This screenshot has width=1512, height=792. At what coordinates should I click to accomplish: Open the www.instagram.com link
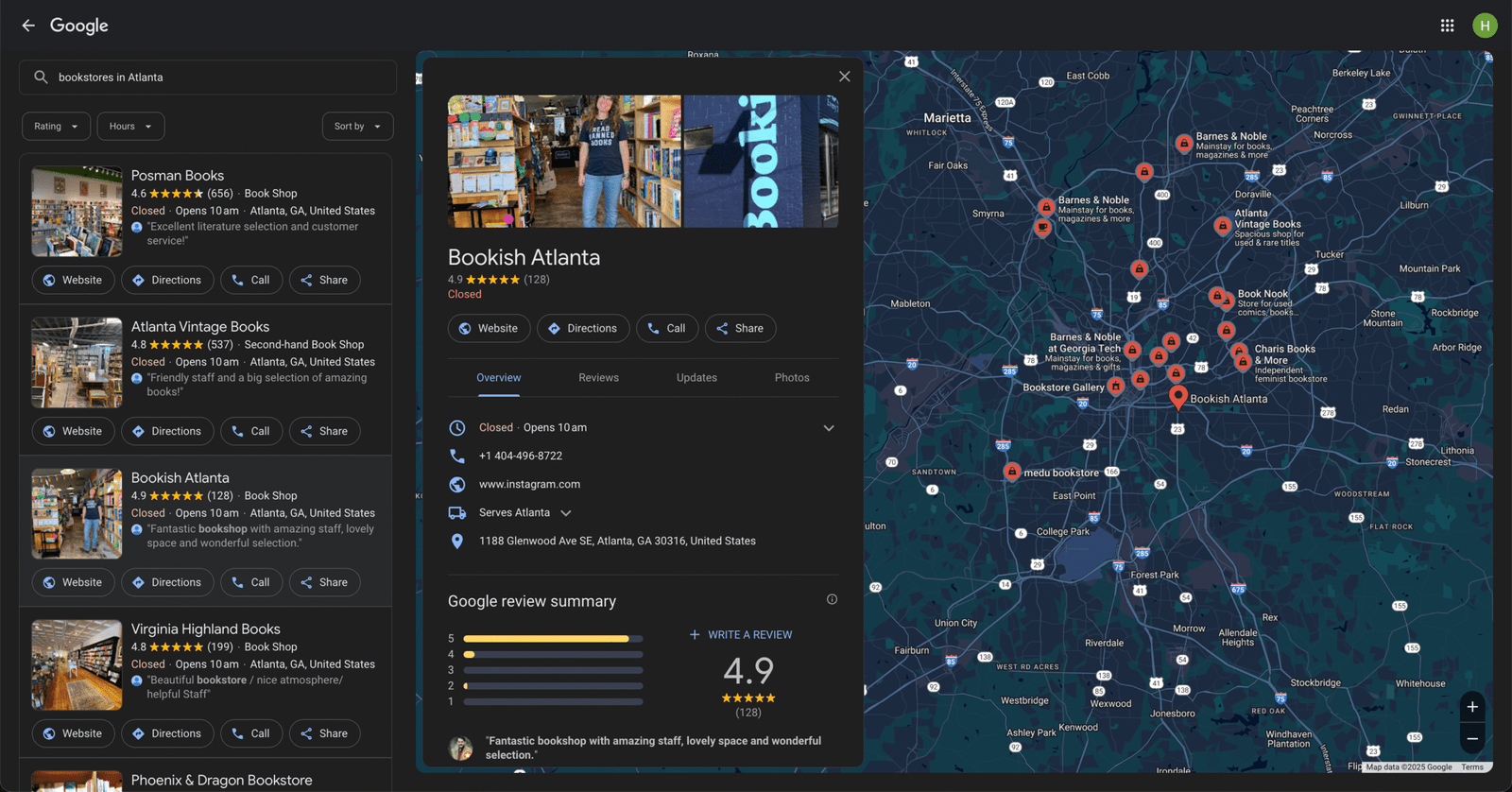pyautogui.click(x=529, y=484)
